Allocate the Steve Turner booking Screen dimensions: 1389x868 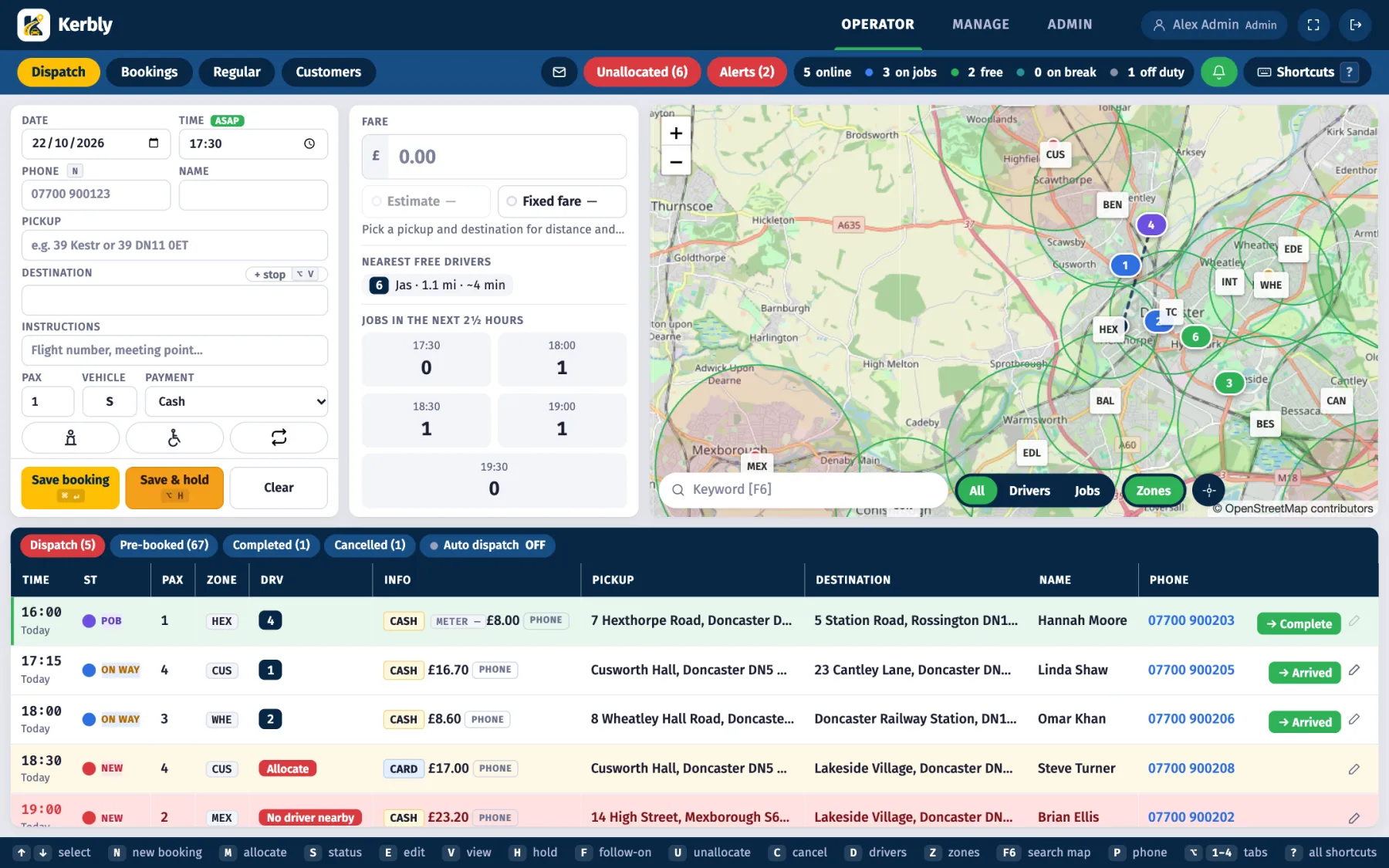point(287,768)
